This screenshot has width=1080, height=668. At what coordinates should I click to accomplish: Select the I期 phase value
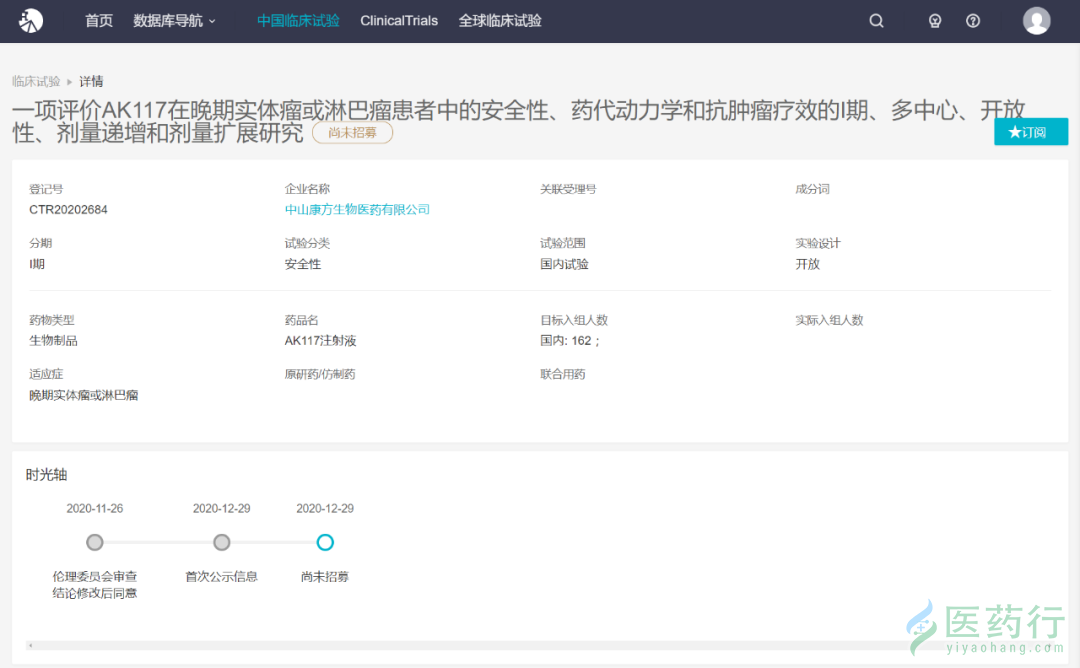pyautogui.click(x=37, y=264)
